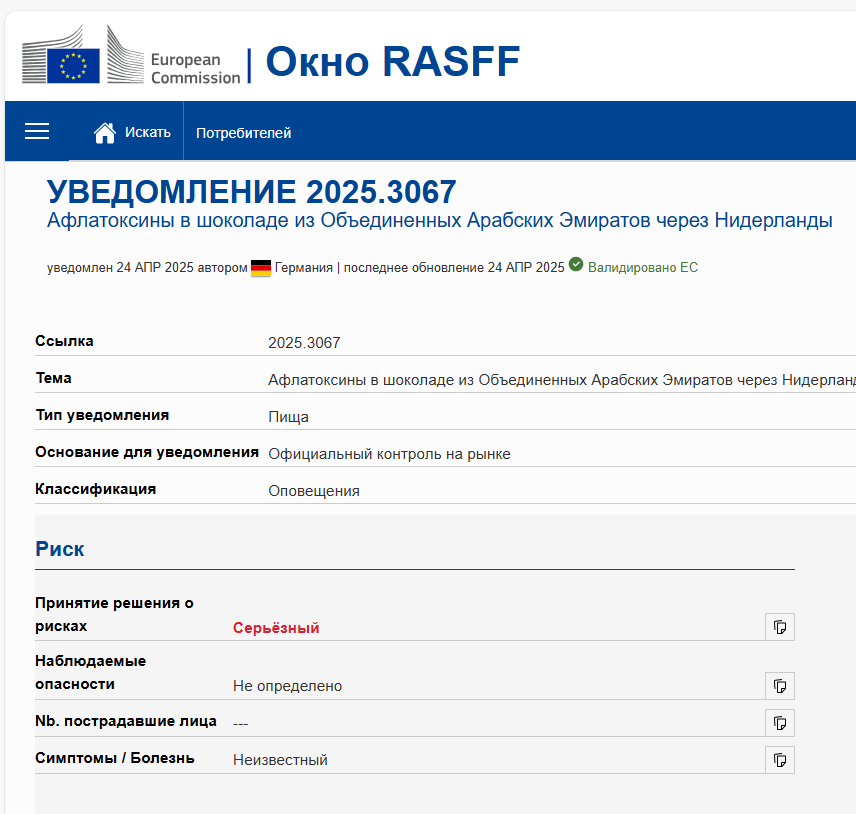Copy the Симптомы / Болезнь value
The height and width of the screenshot is (814, 856).
coord(780,760)
